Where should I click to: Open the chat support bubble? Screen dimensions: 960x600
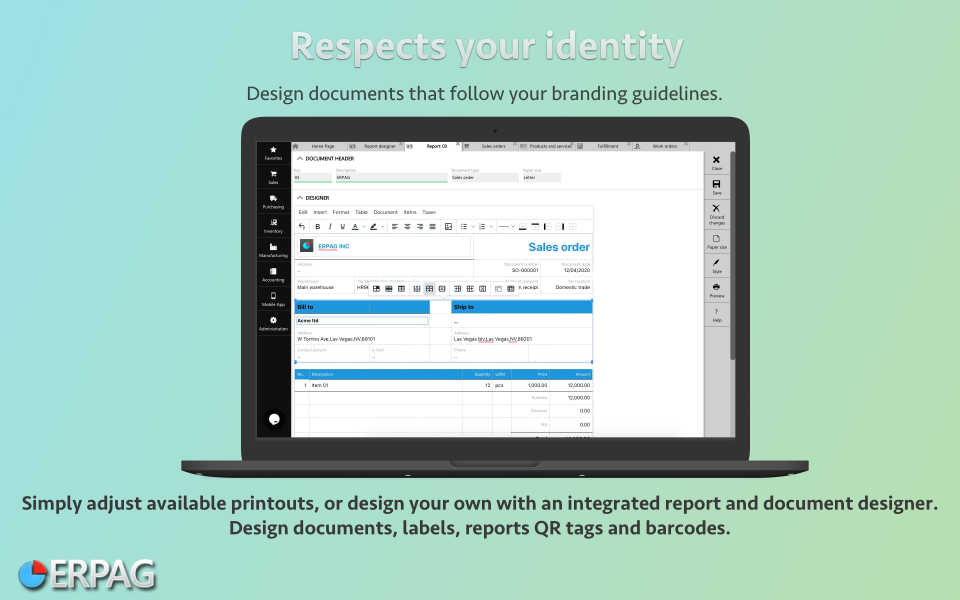click(274, 419)
